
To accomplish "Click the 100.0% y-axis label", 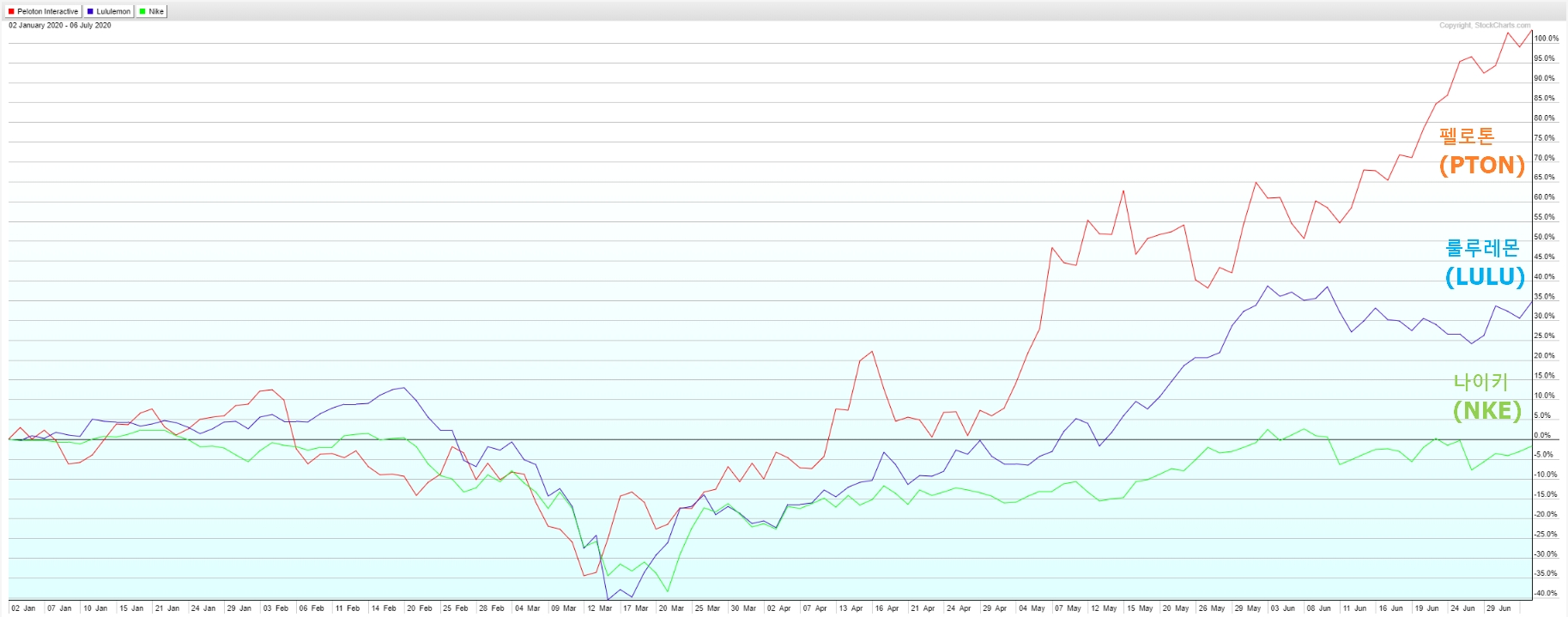I will tap(1547, 39).
